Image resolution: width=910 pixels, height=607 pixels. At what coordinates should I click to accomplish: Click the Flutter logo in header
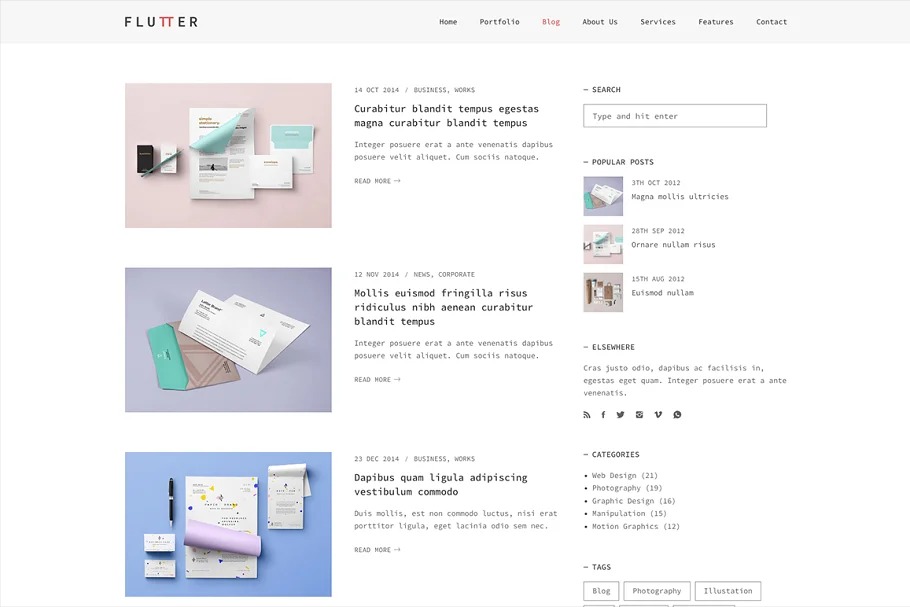(x=161, y=22)
